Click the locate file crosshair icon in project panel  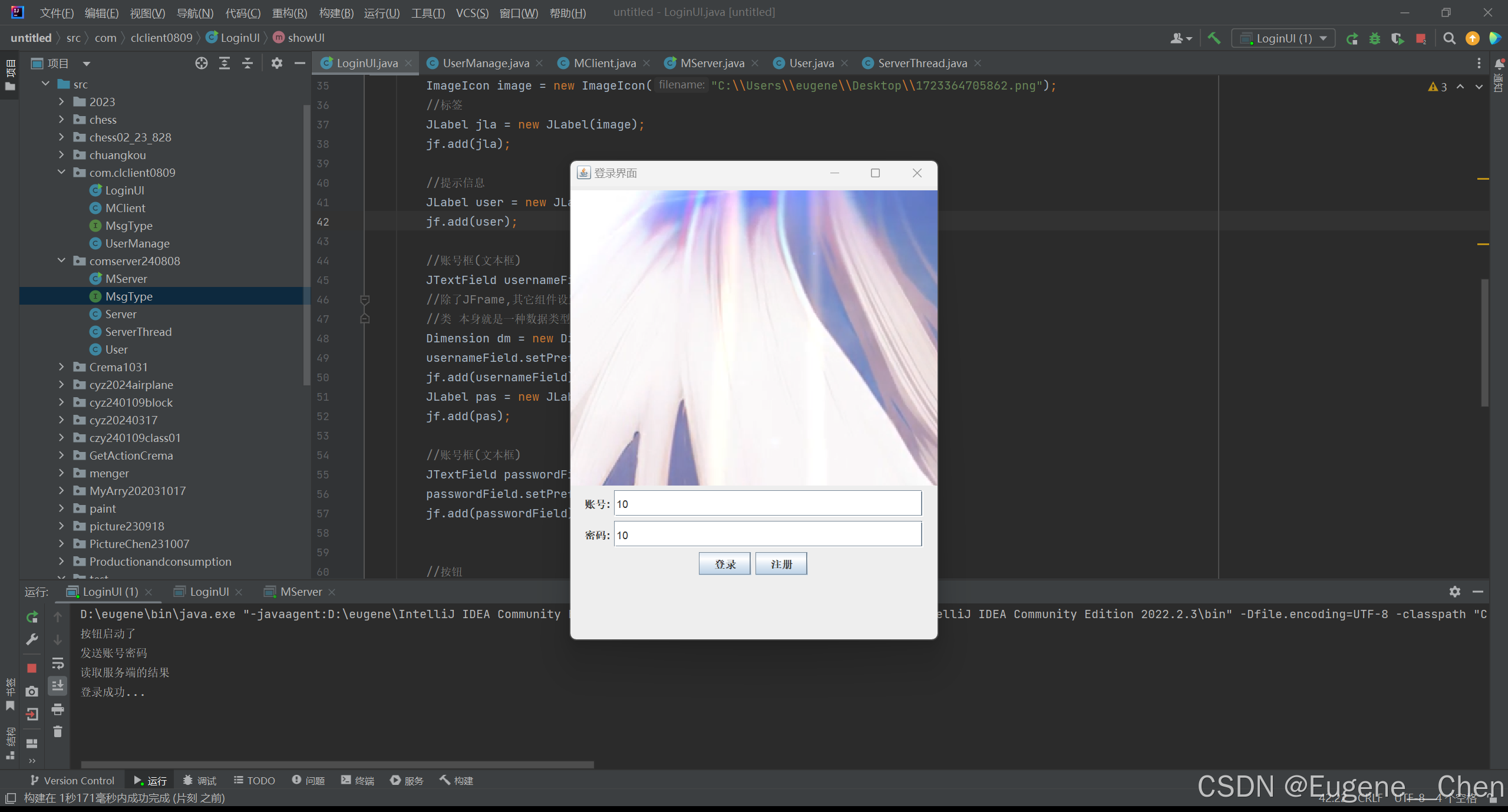tap(202, 63)
